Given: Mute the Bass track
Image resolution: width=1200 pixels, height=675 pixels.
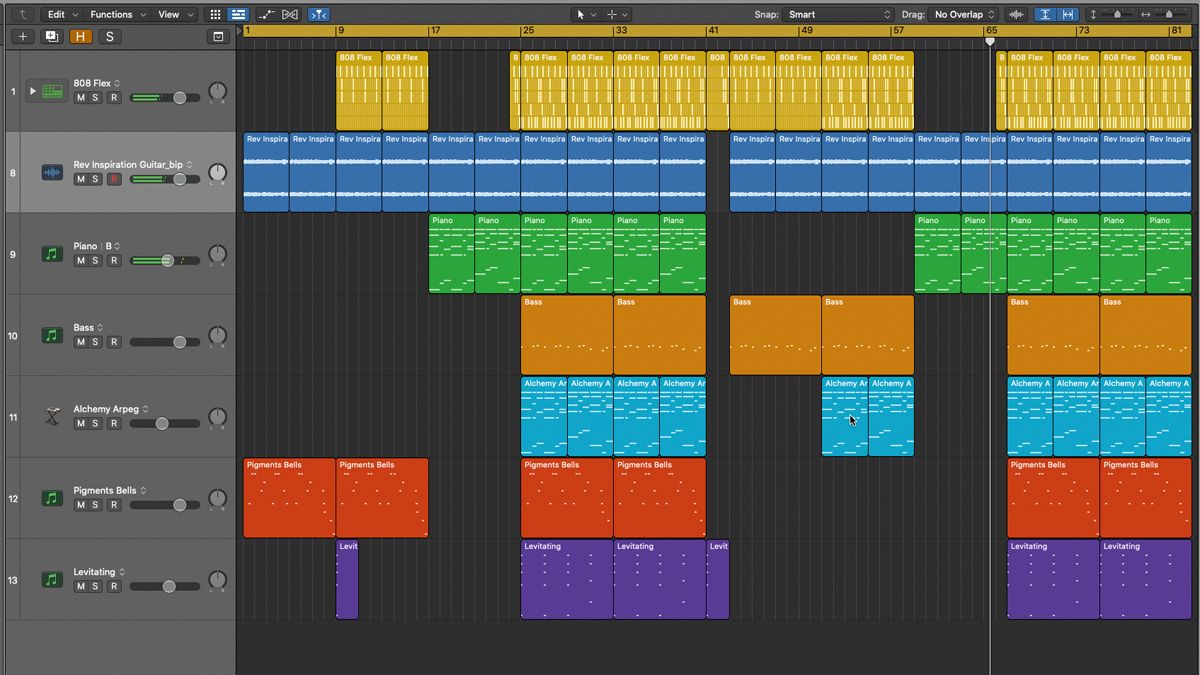Looking at the screenshot, I should [x=82, y=341].
